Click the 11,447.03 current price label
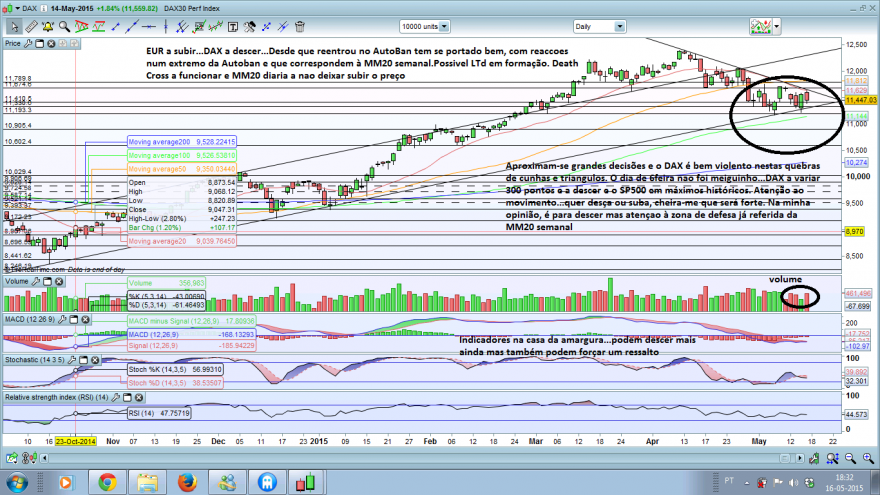 click(860, 100)
